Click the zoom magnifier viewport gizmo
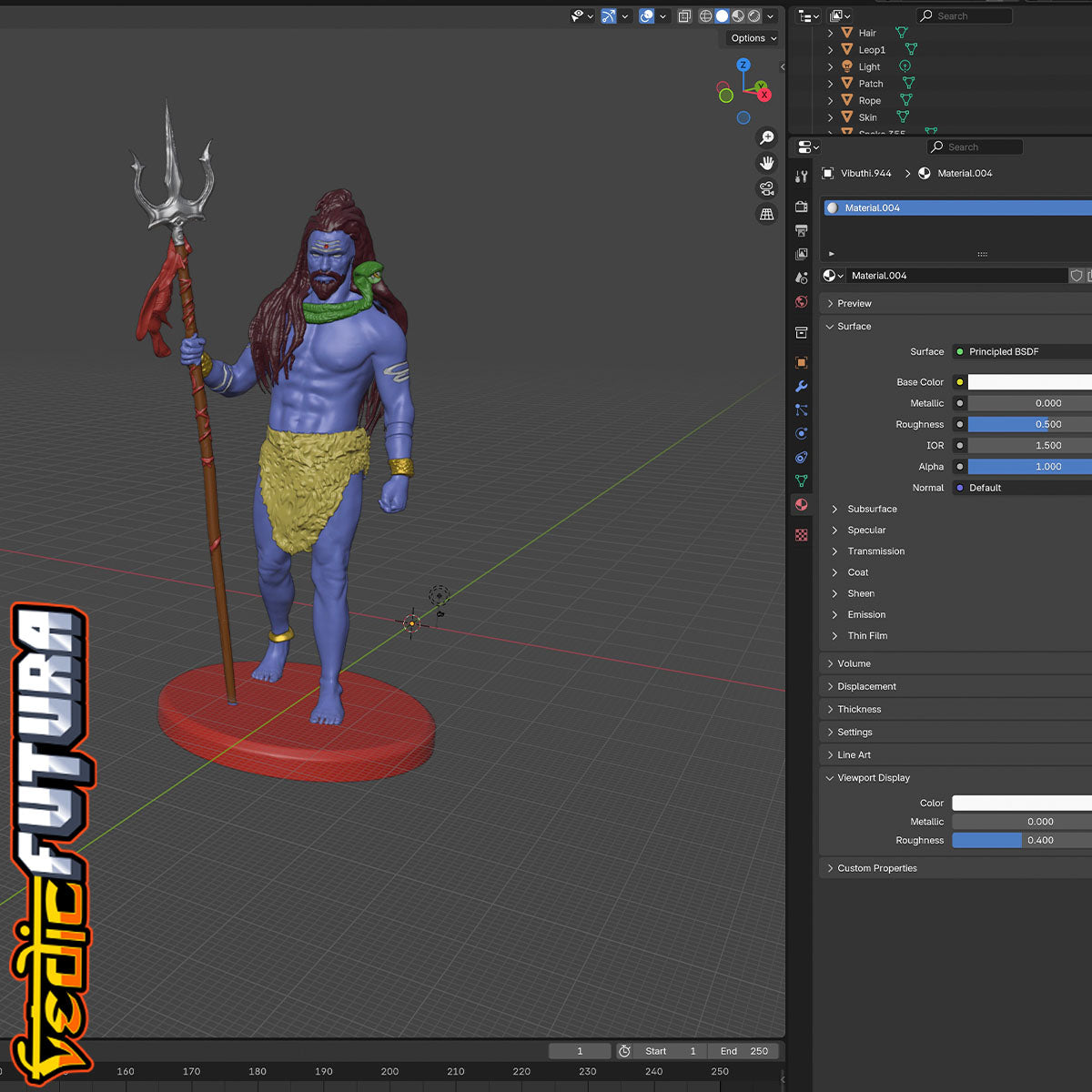This screenshot has width=1092, height=1092. click(767, 137)
